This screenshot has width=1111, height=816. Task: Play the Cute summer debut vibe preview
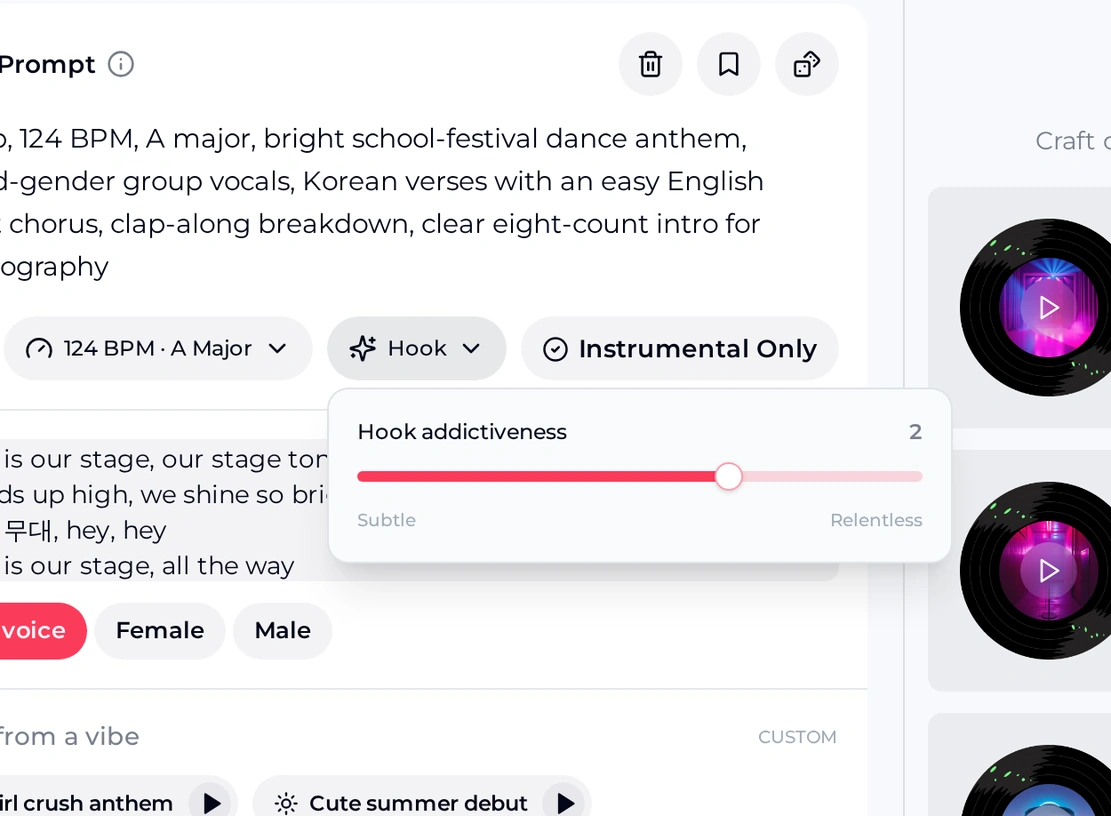pyautogui.click(x=565, y=803)
